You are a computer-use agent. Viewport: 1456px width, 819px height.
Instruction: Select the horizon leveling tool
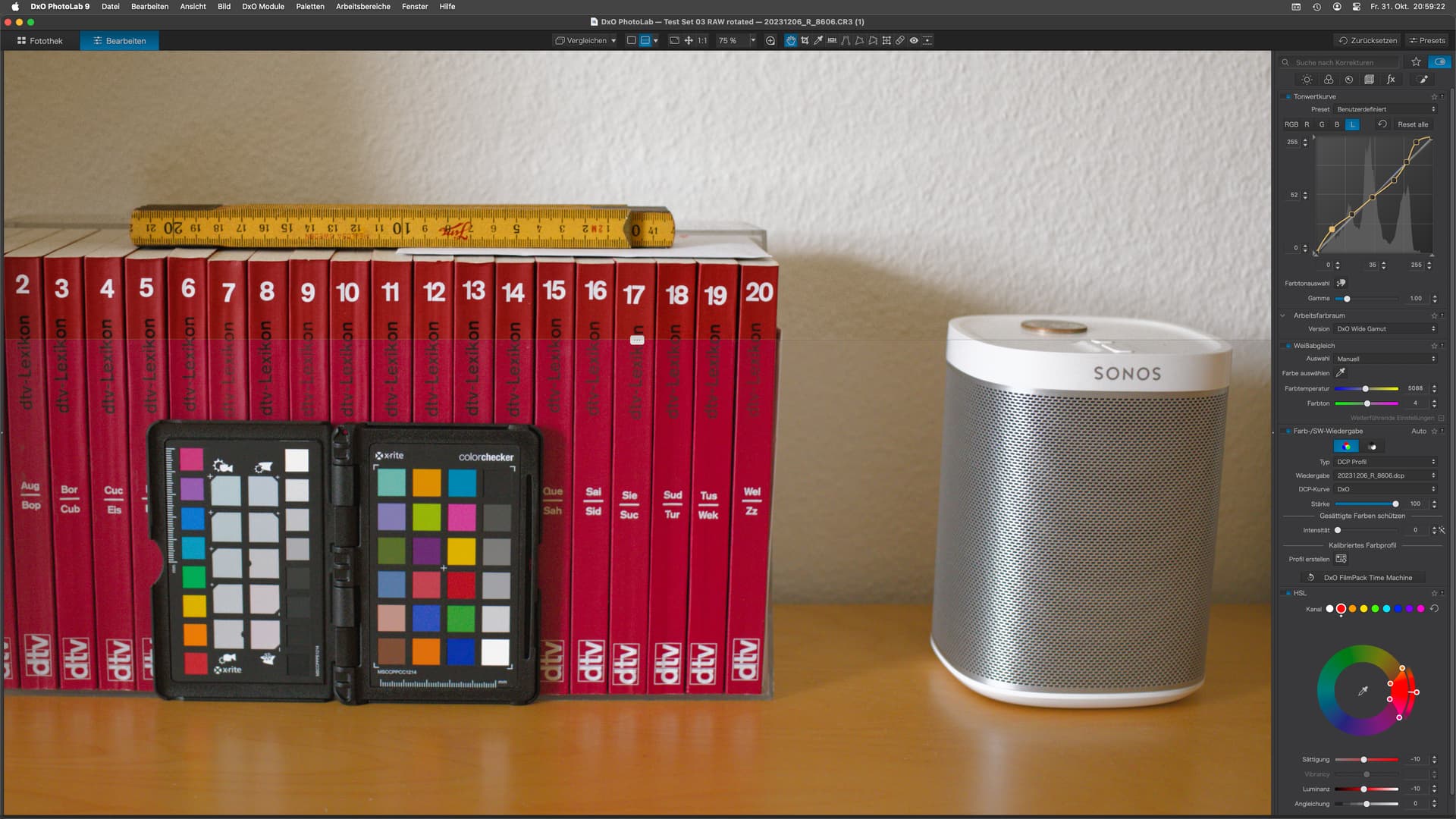[x=832, y=40]
